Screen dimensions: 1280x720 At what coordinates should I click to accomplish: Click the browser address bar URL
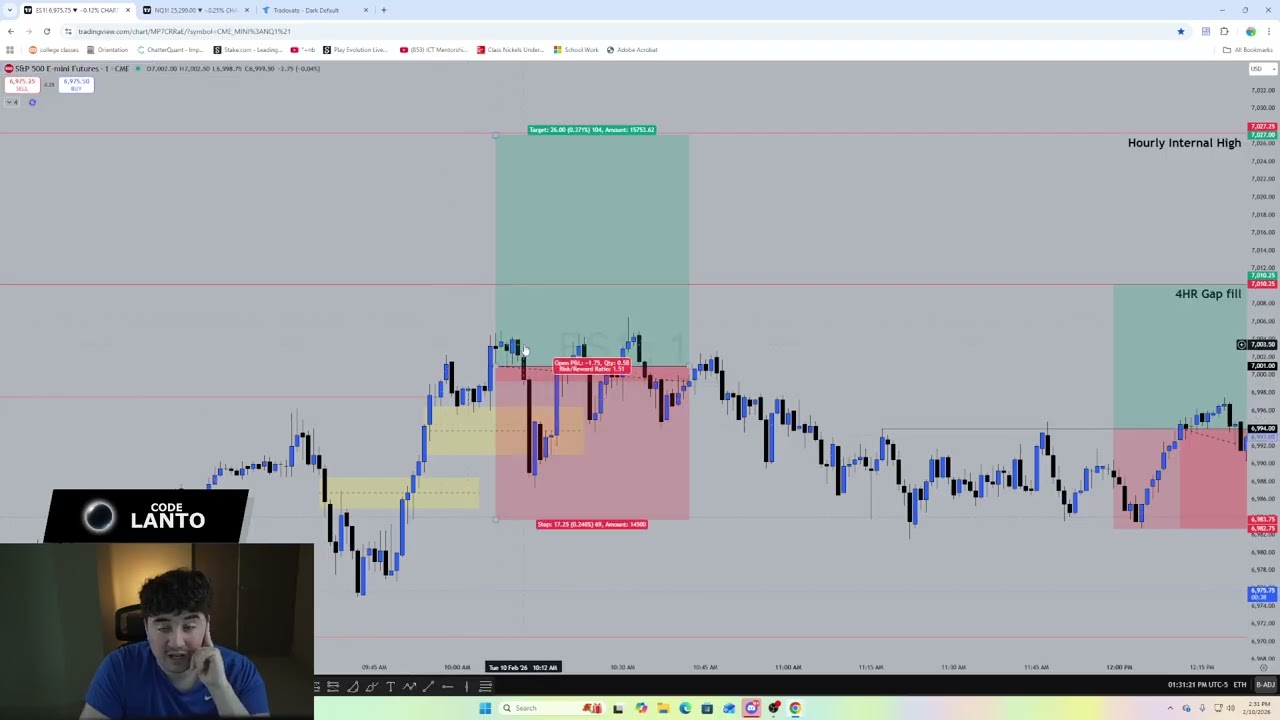coord(184,31)
